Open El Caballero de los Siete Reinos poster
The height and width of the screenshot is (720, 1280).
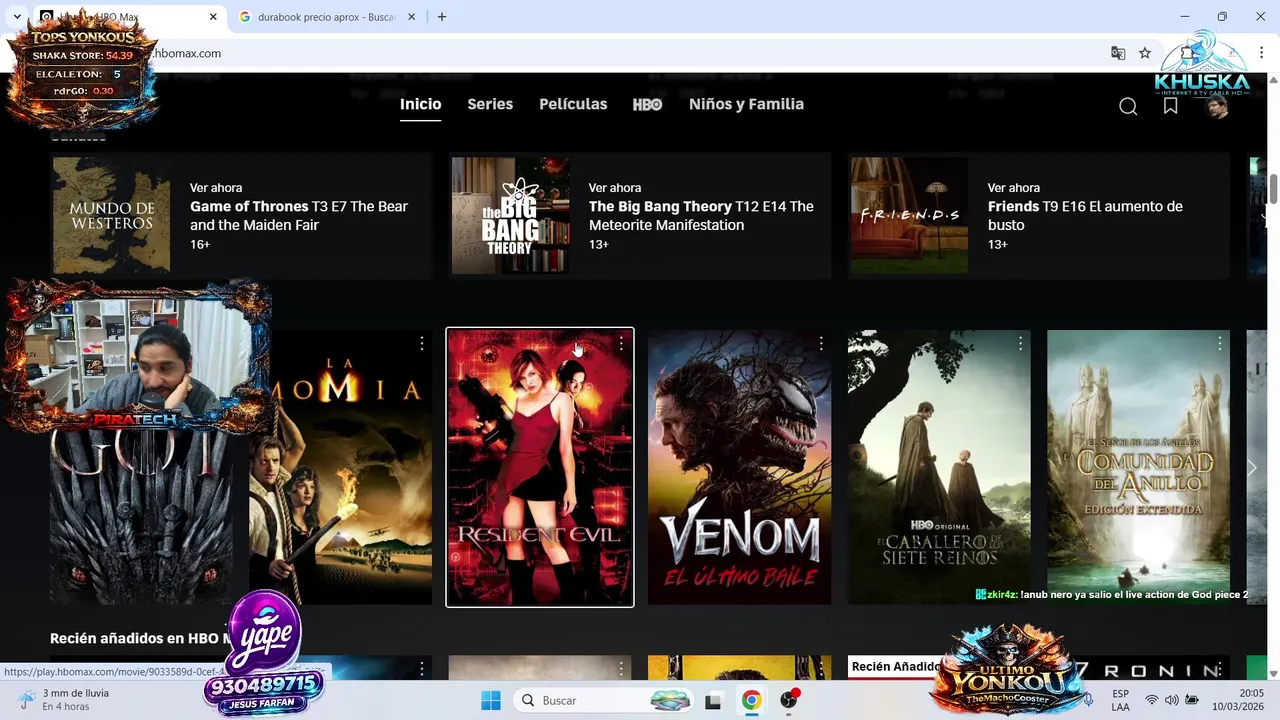[939, 467]
